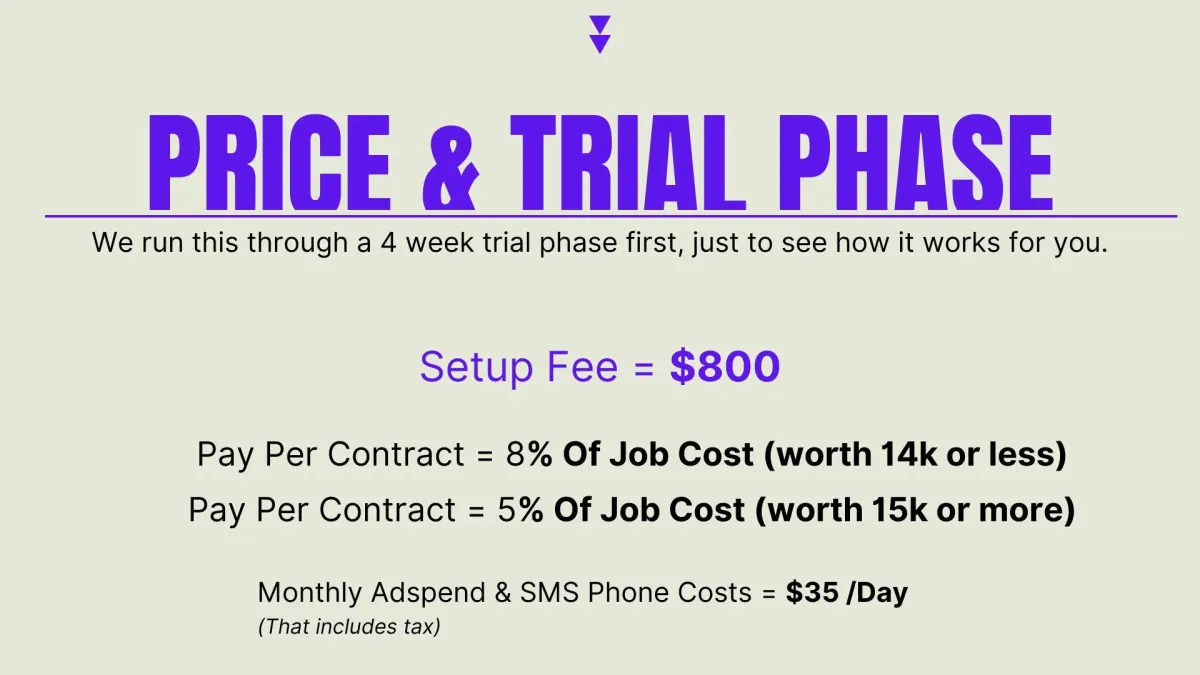Select the bold '$35 /Day' amount

coord(847,592)
